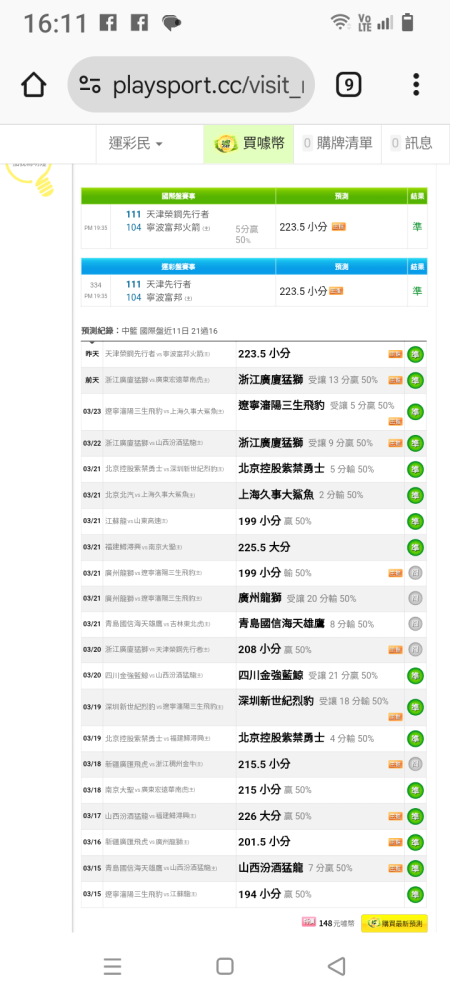This screenshot has width=450, height=1000.
Task: Tap the Wi-Fi status icon
Action: pyautogui.click(x=340, y=23)
